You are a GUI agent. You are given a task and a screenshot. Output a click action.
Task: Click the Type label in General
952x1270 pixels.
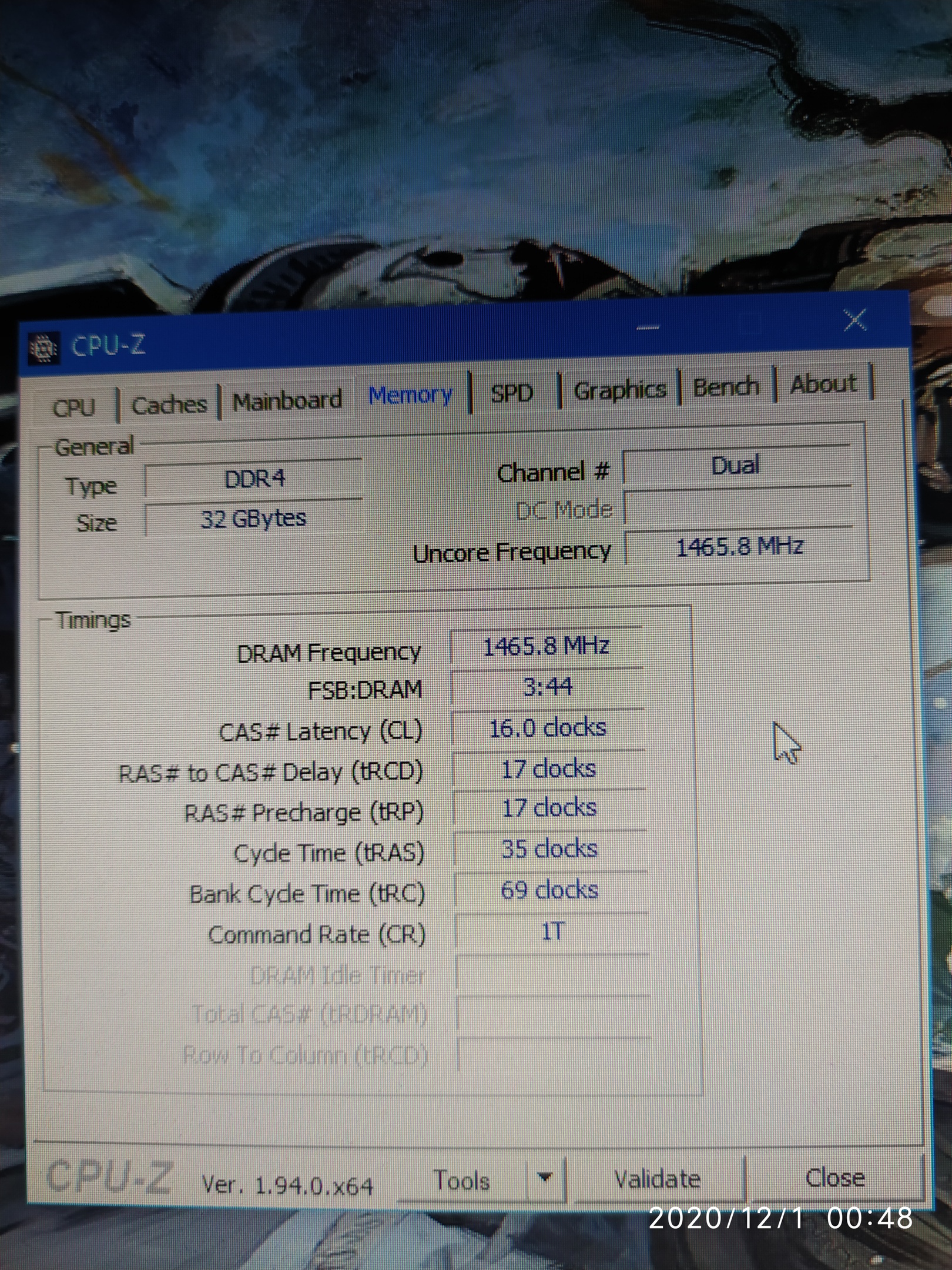point(91,487)
